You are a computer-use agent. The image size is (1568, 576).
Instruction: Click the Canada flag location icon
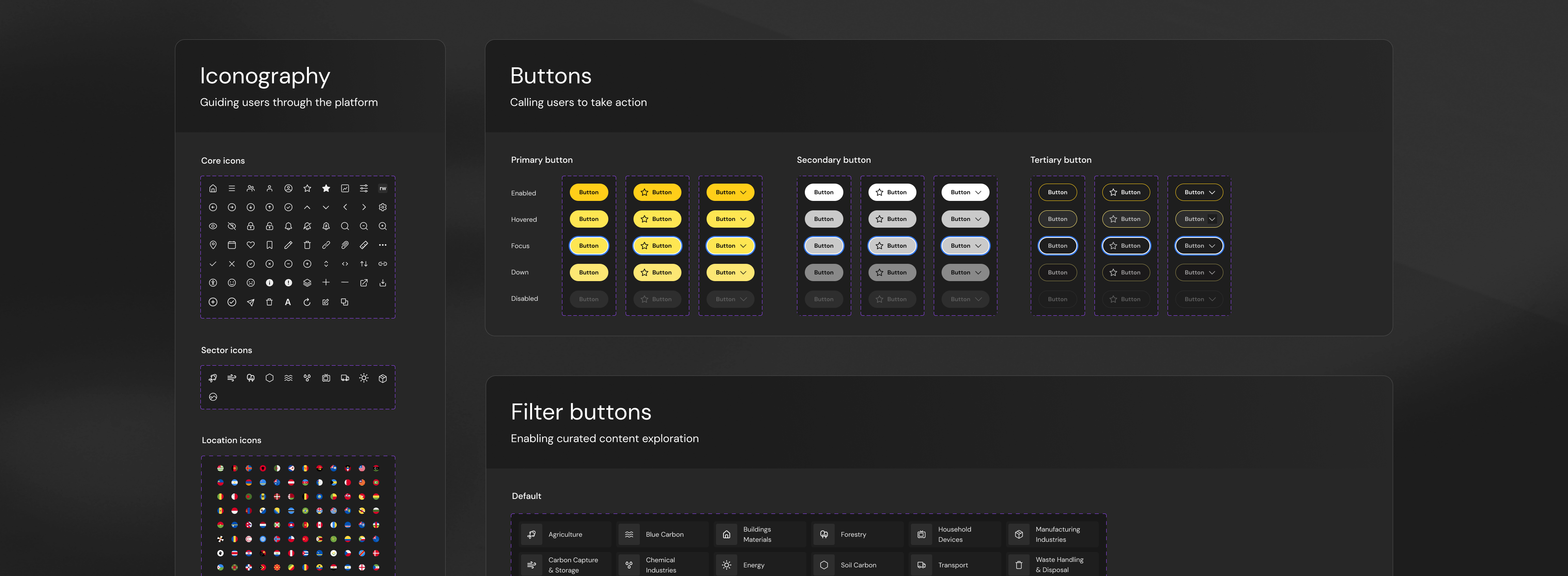point(319,525)
